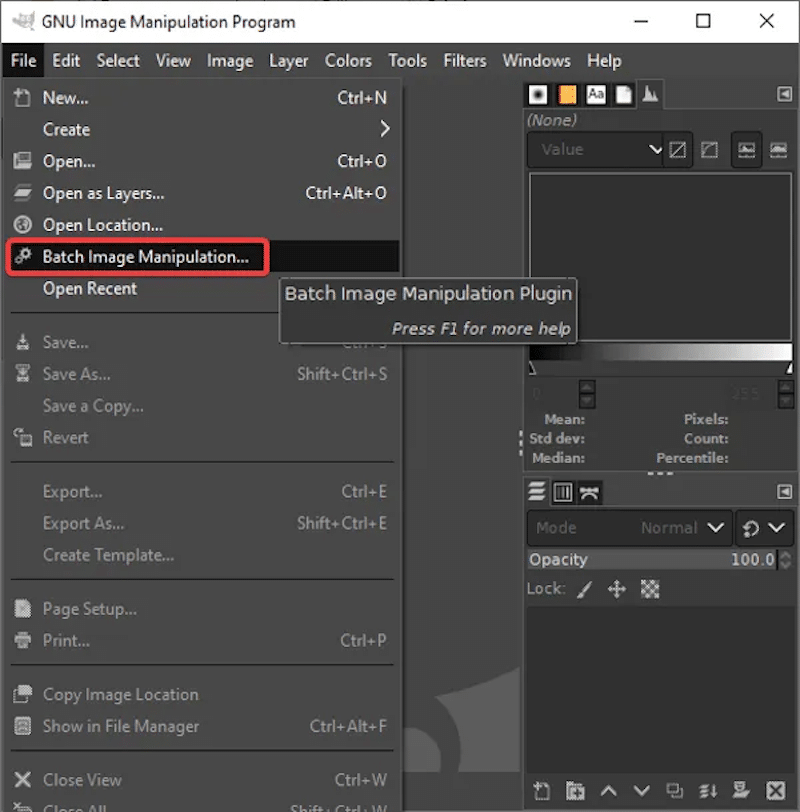This screenshot has width=800, height=812.
Task: Select logarithmic histogram button
Action: (x=709, y=150)
